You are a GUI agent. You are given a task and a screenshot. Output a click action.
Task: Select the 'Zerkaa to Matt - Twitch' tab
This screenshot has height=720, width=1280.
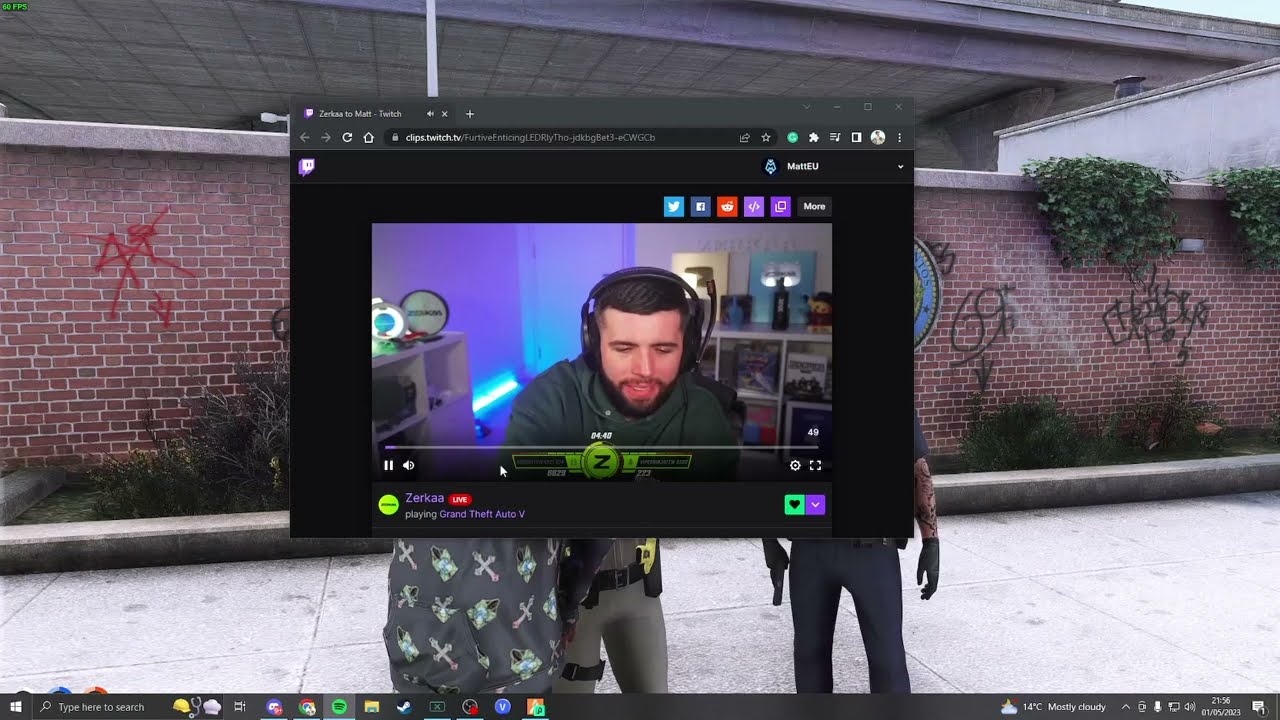pos(374,114)
